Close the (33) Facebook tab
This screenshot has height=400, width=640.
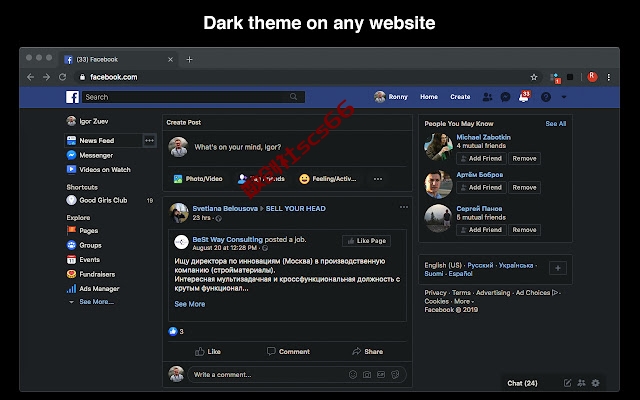(x=170, y=60)
